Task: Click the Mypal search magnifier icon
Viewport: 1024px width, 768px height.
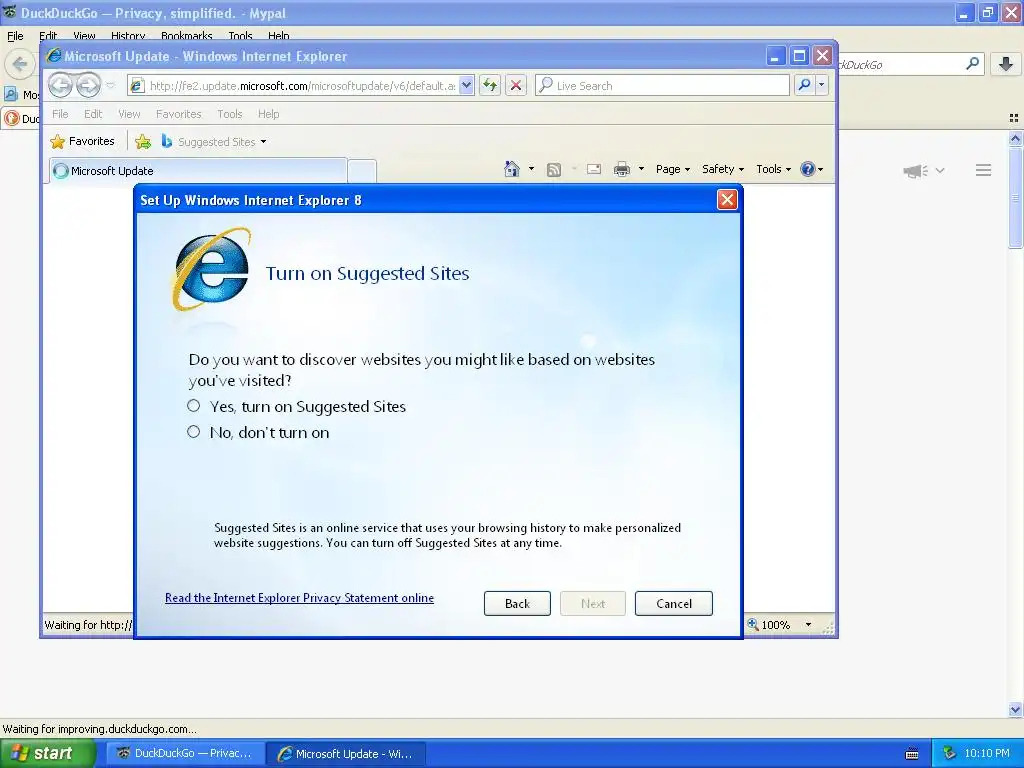Action: 972,63
